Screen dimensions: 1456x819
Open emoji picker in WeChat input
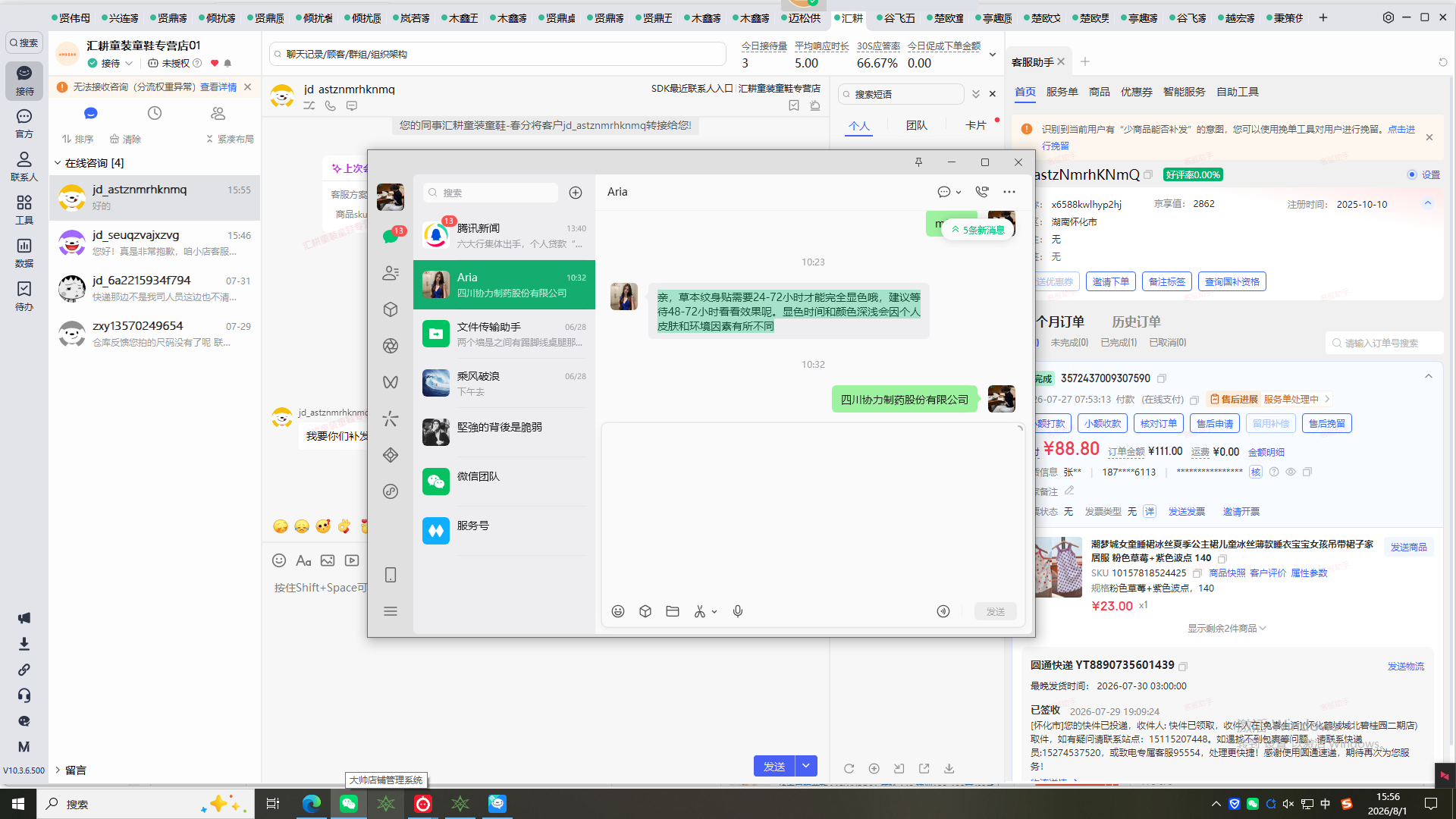click(618, 611)
